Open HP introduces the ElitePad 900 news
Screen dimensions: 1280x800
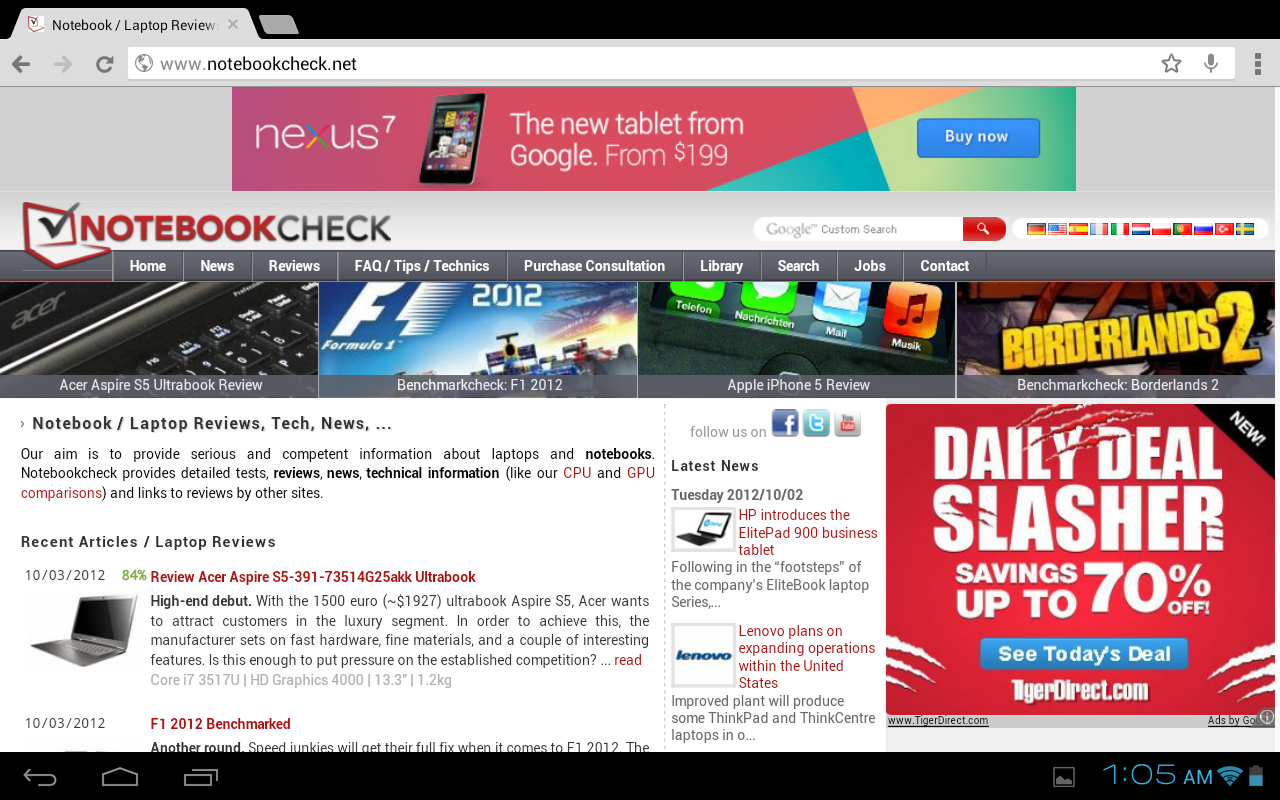pos(808,532)
